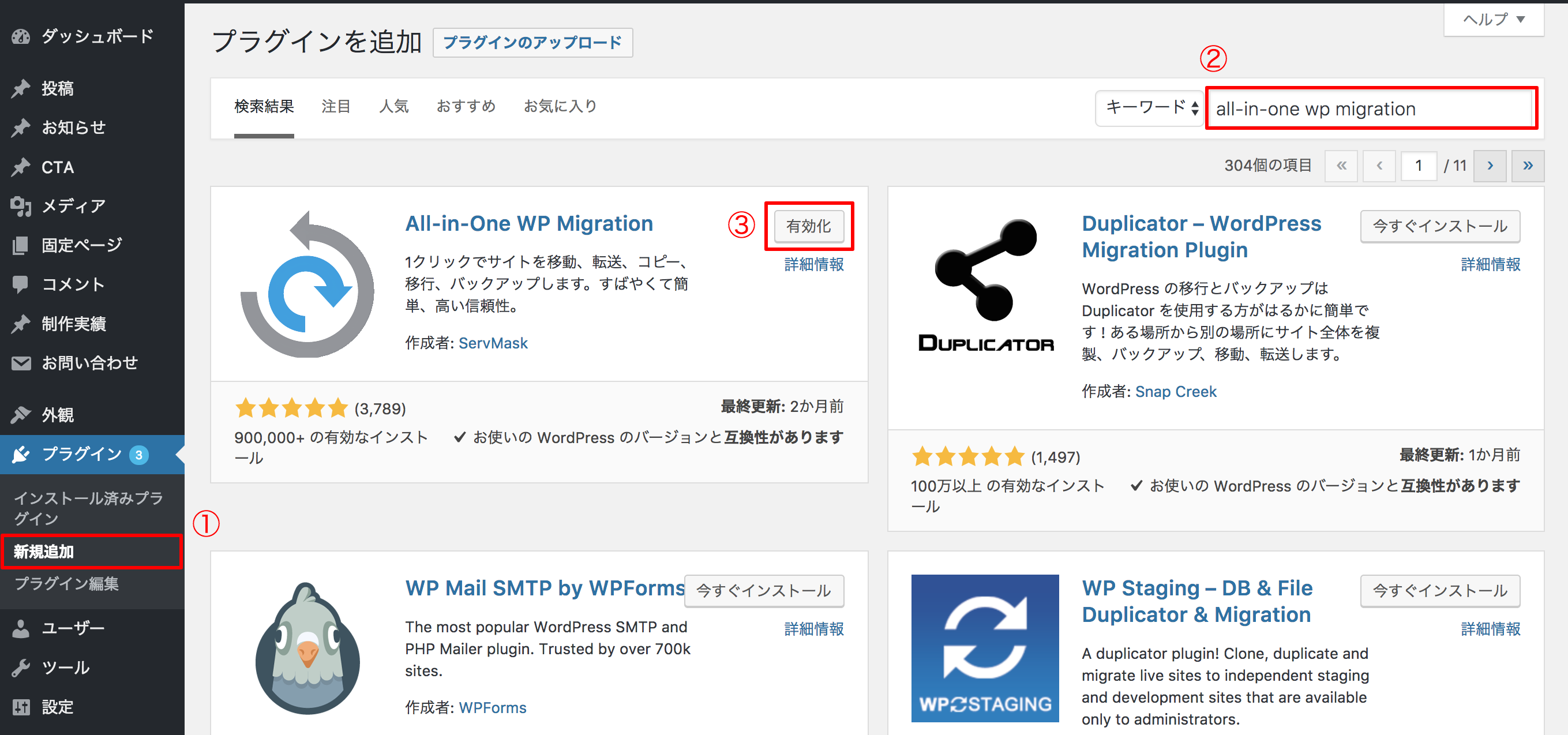Select 新規追加 in the plugin submenu
Screen dimensions: 1568x735
[91, 552]
